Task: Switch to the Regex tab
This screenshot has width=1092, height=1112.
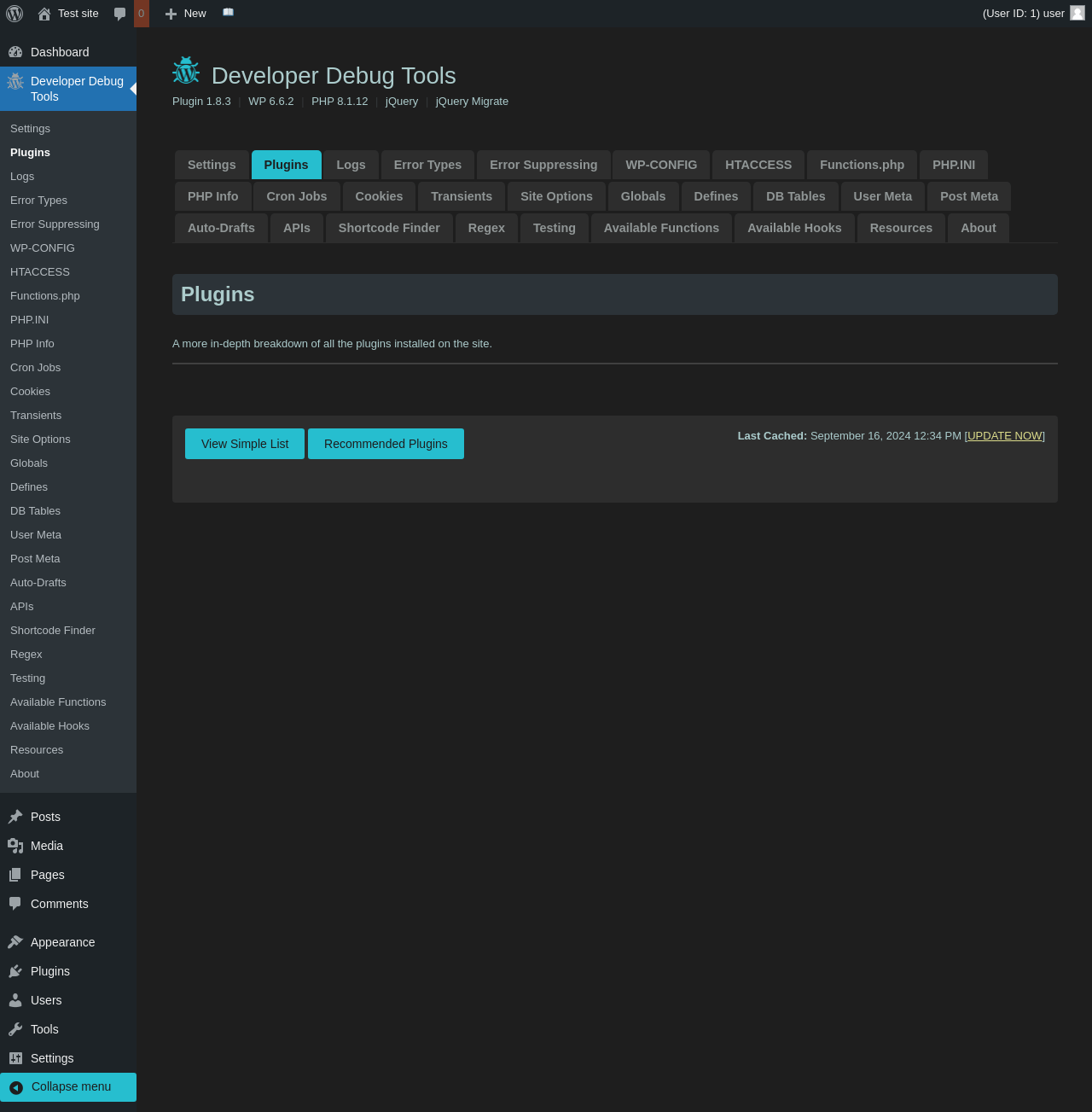Action: 486,228
